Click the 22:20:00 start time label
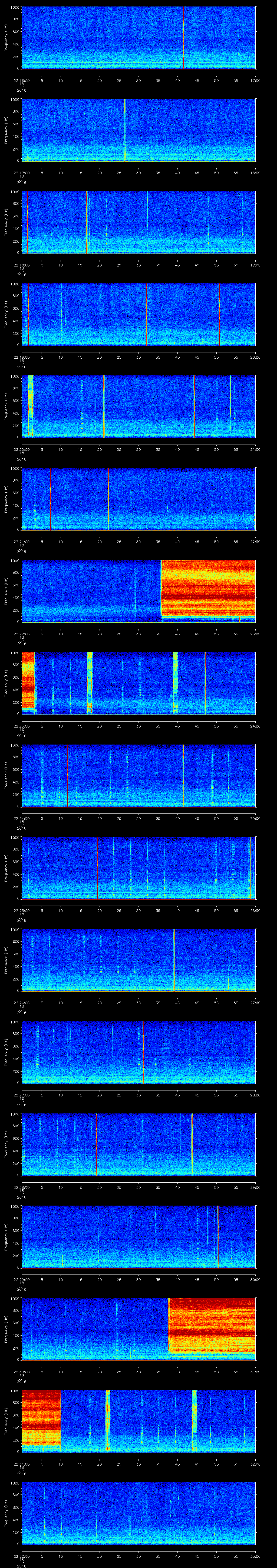The height and width of the screenshot is (1568, 277). (x=21, y=449)
